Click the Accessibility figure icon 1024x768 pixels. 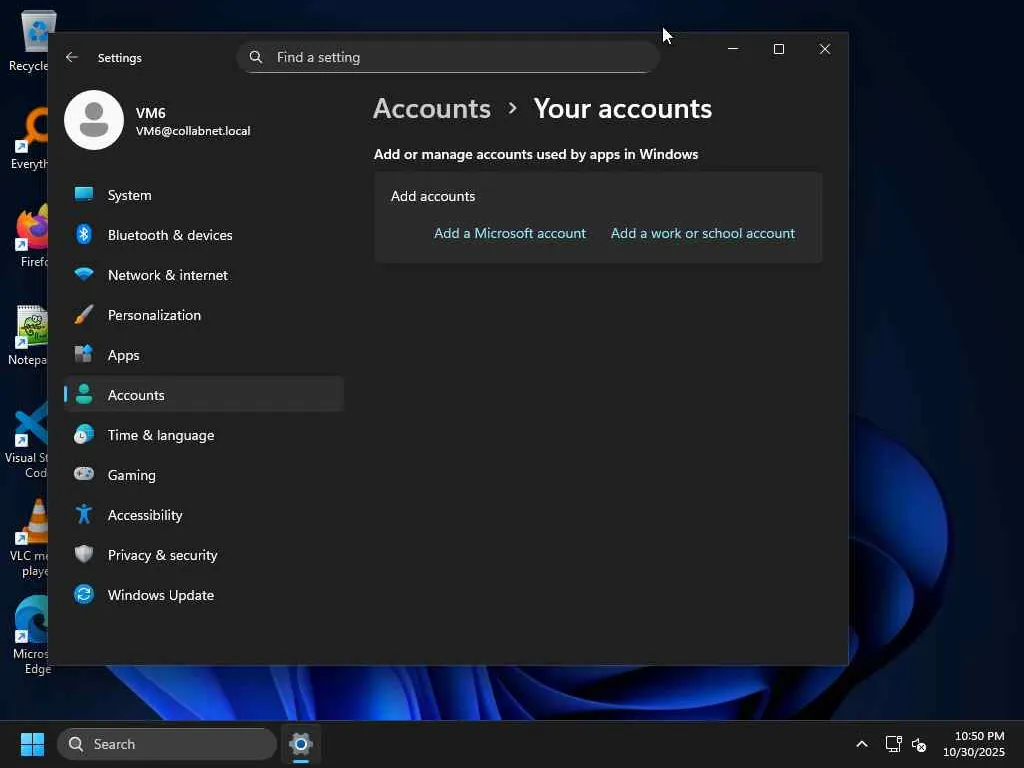pos(84,515)
